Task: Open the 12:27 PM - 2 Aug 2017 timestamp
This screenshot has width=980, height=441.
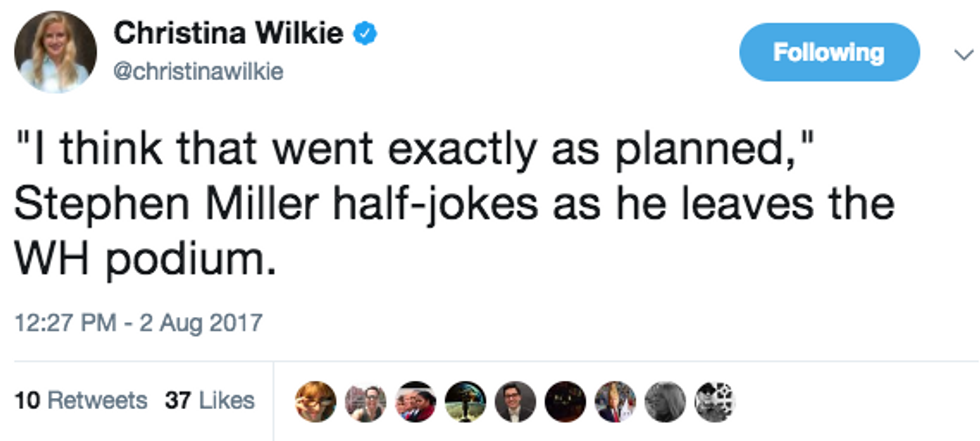Action: pos(138,323)
